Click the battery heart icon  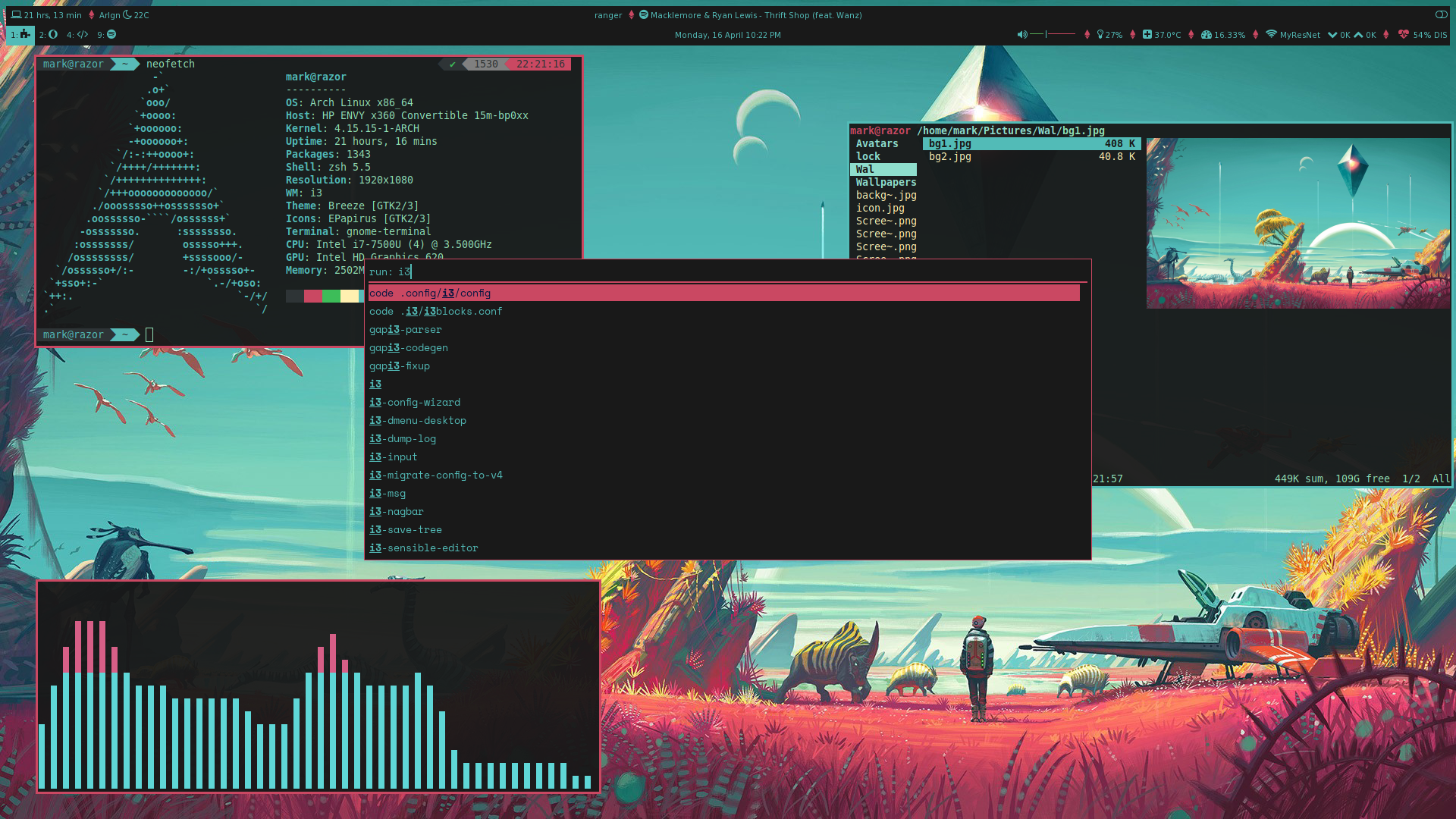[x=1404, y=35]
